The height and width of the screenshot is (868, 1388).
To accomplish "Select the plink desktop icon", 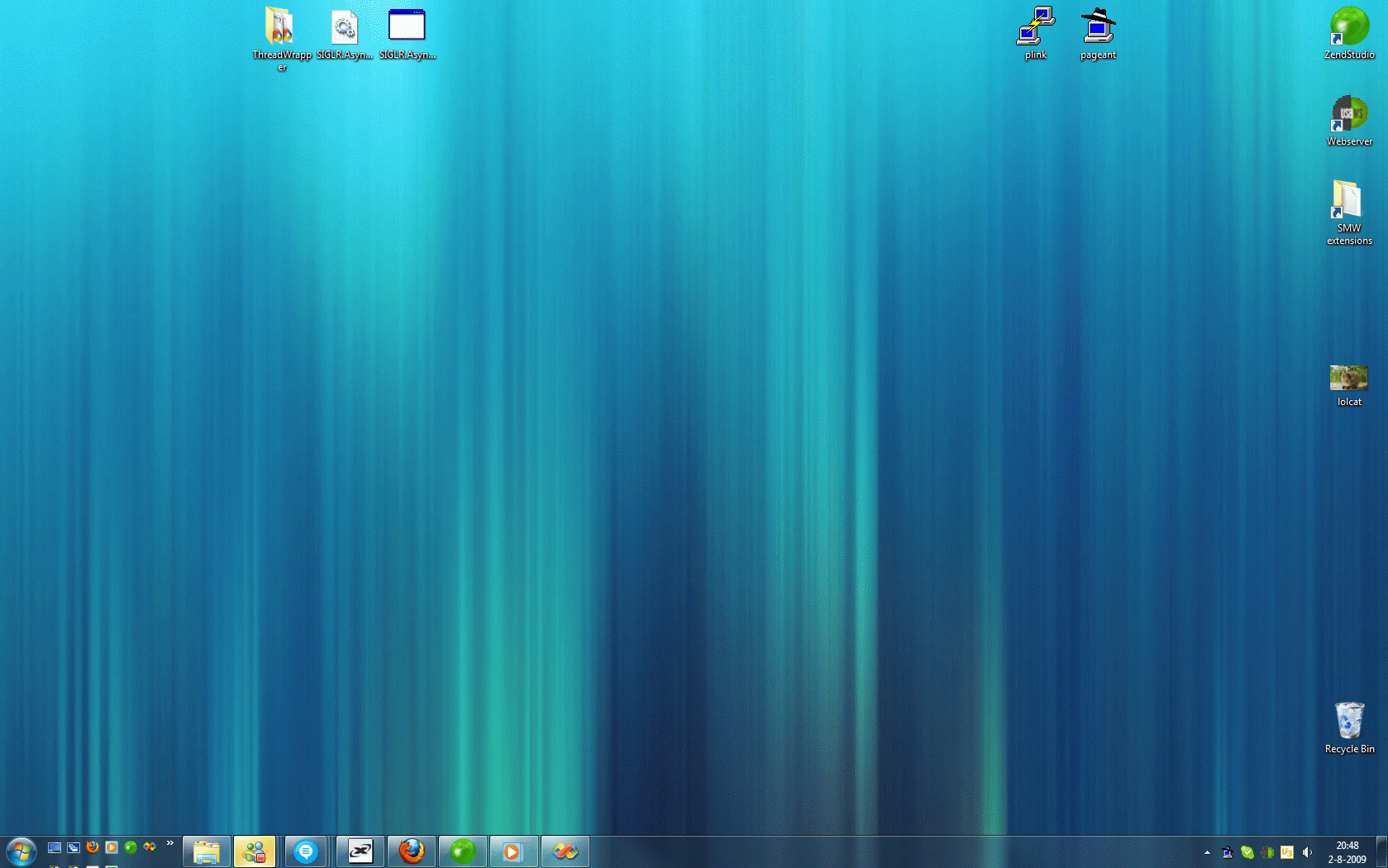I will tap(1036, 34).
